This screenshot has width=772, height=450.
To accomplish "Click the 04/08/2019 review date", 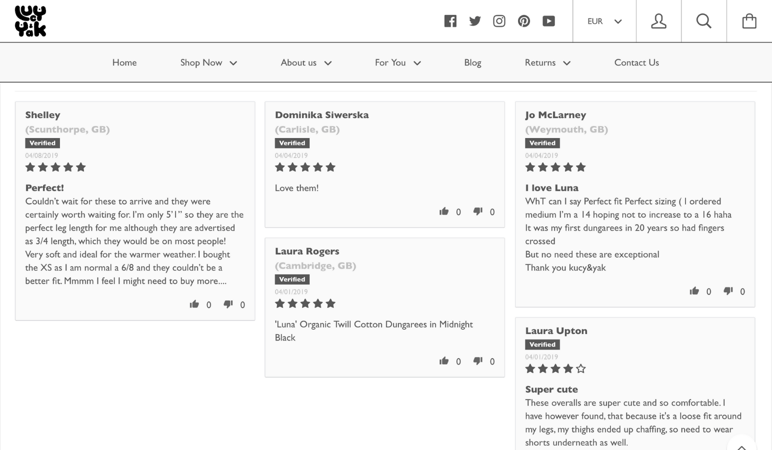I will pos(41,155).
